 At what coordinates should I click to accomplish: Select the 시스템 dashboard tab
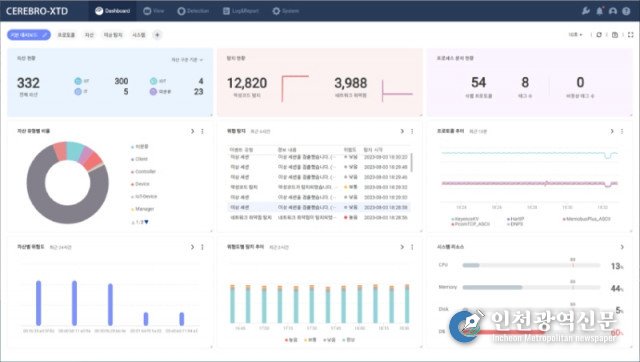139,35
